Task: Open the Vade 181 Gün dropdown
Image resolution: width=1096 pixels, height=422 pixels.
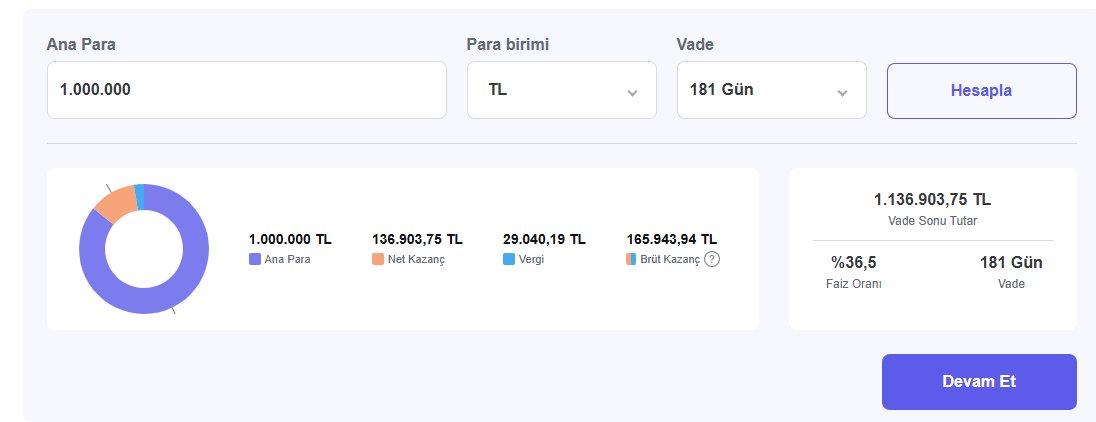Action: 772,90
